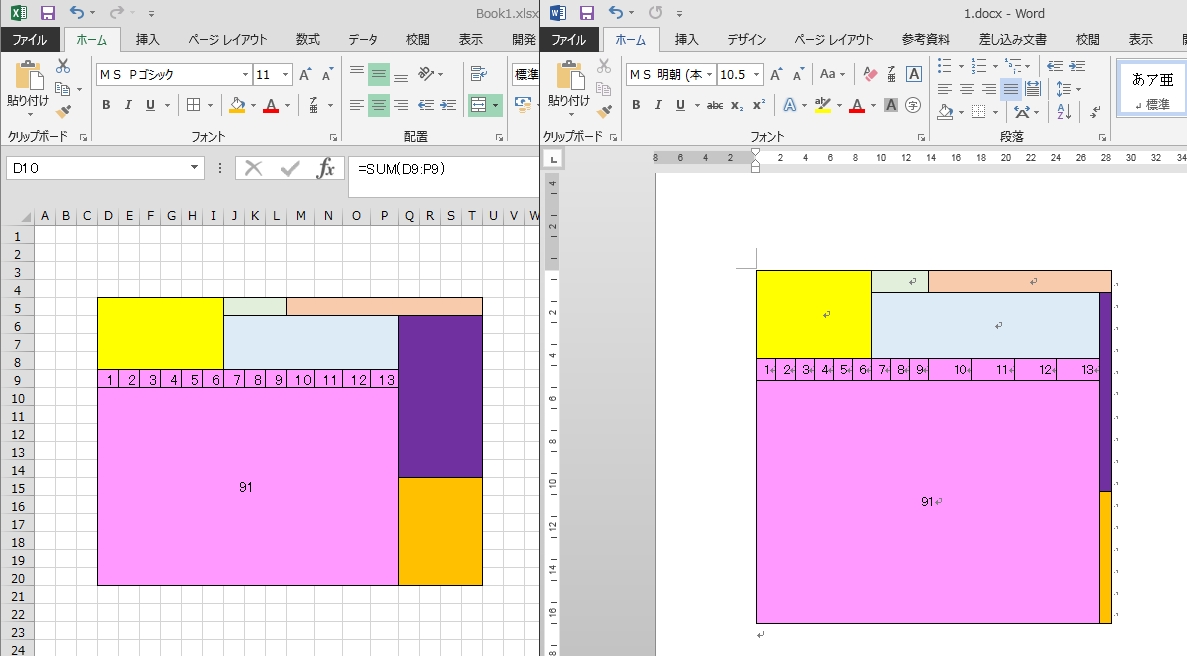The height and width of the screenshot is (656, 1187).
Task: Toggle Underline in Excel ribbon
Action: tap(150, 105)
